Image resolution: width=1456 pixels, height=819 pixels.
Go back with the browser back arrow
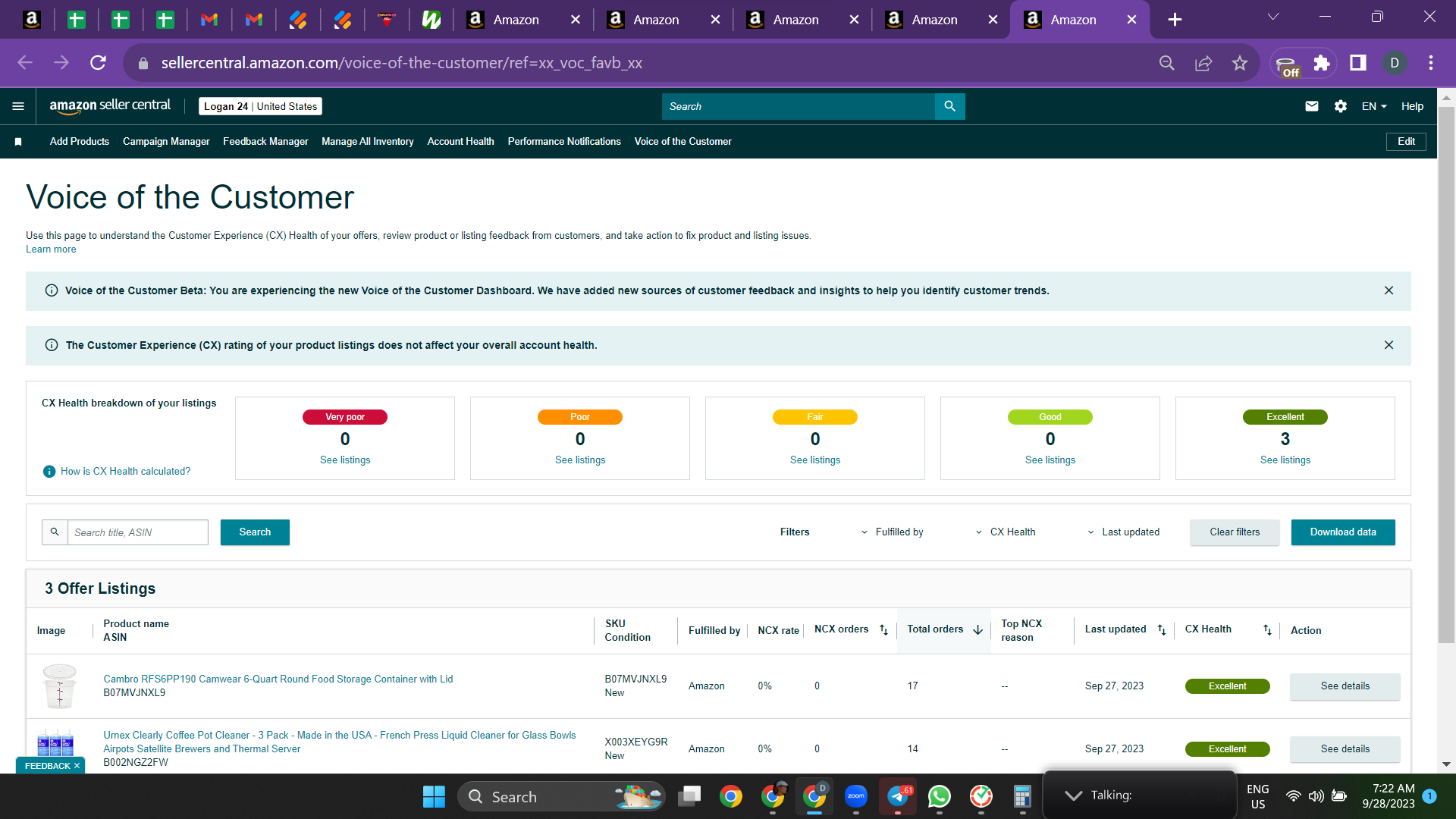(x=25, y=63)
